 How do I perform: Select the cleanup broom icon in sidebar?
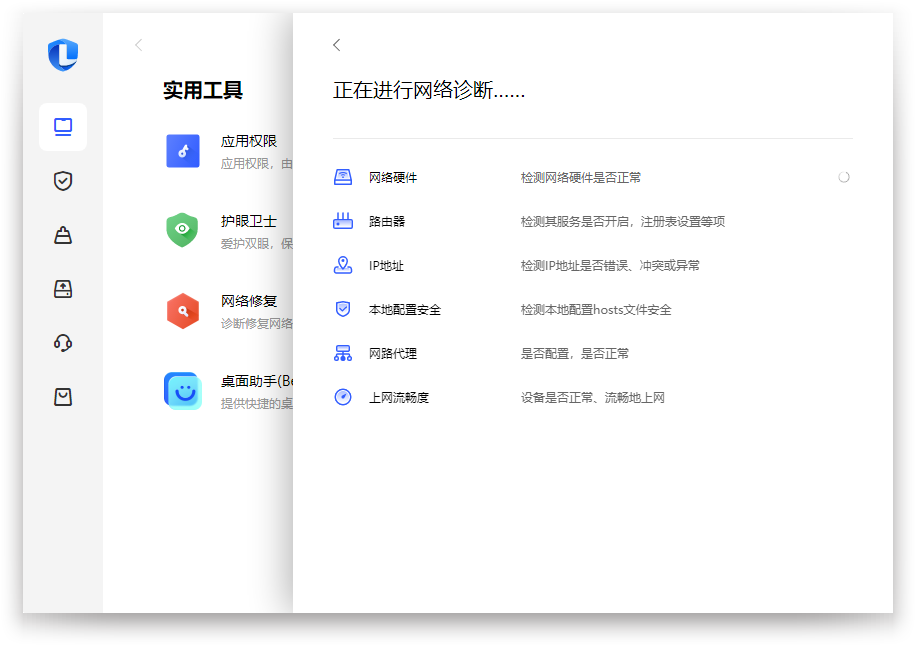click(x=62, y=234)
